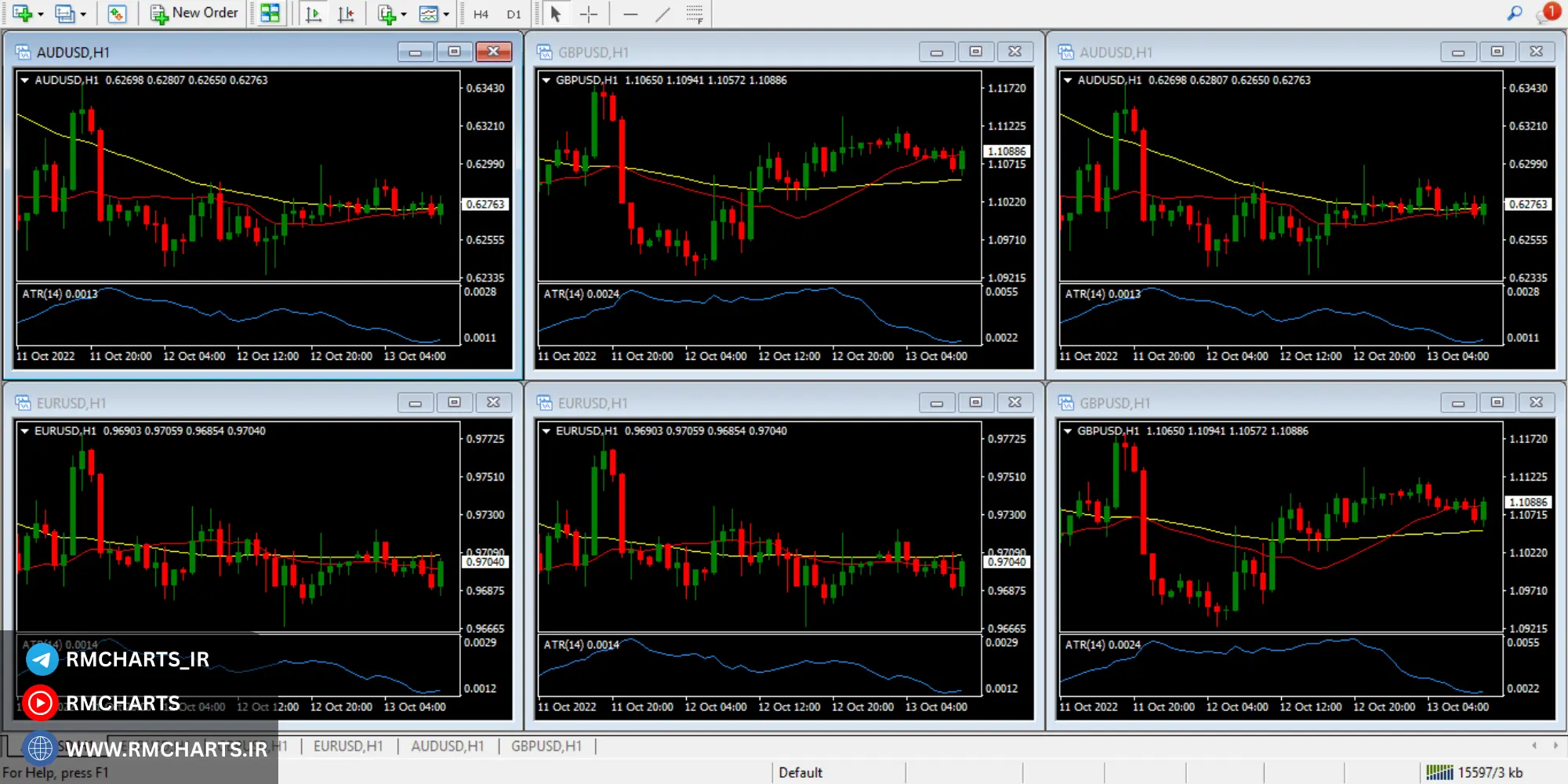This screenshot has height=784, width=1568.
Task: Open the New Chart dropdown arrow
Action: (x=41, y=14)
